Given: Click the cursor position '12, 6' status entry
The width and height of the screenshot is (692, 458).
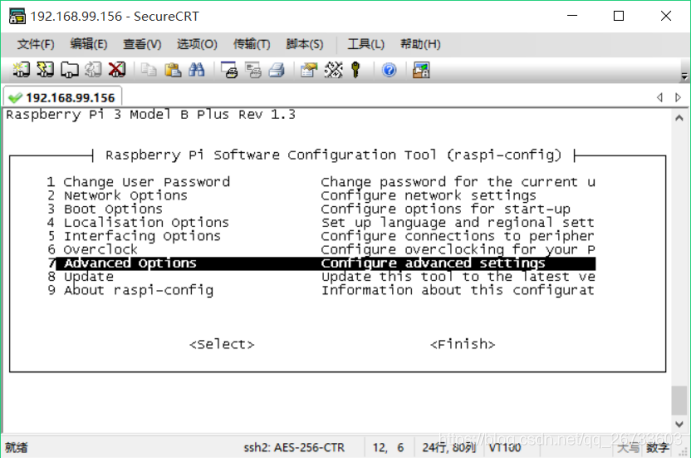Looking at the screenshot, I should (388, 447).
